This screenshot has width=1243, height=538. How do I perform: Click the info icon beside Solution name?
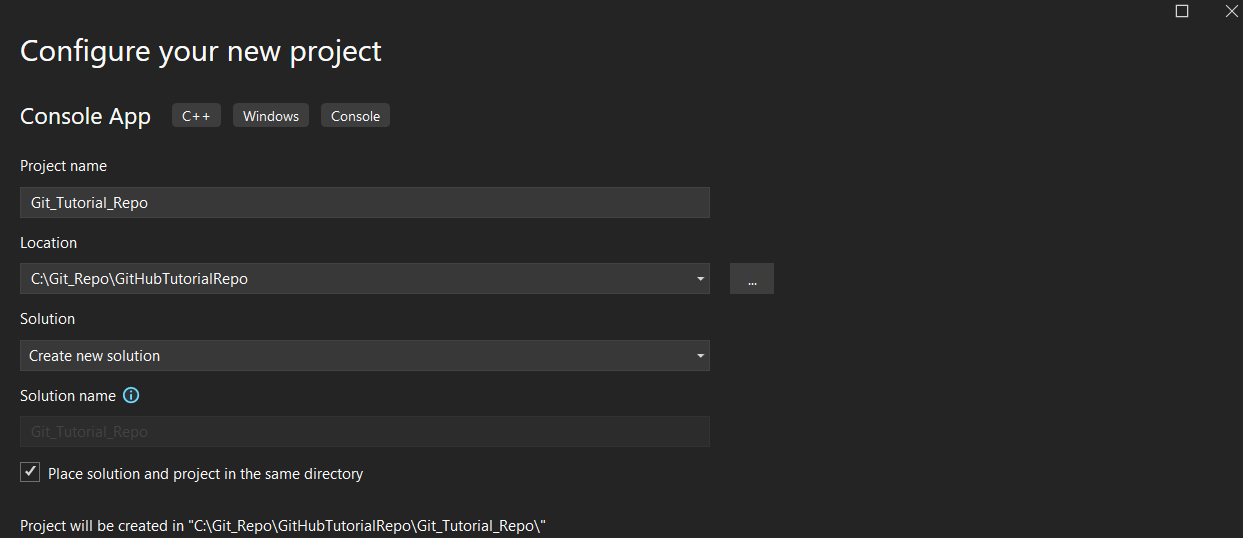coord(131,395)
